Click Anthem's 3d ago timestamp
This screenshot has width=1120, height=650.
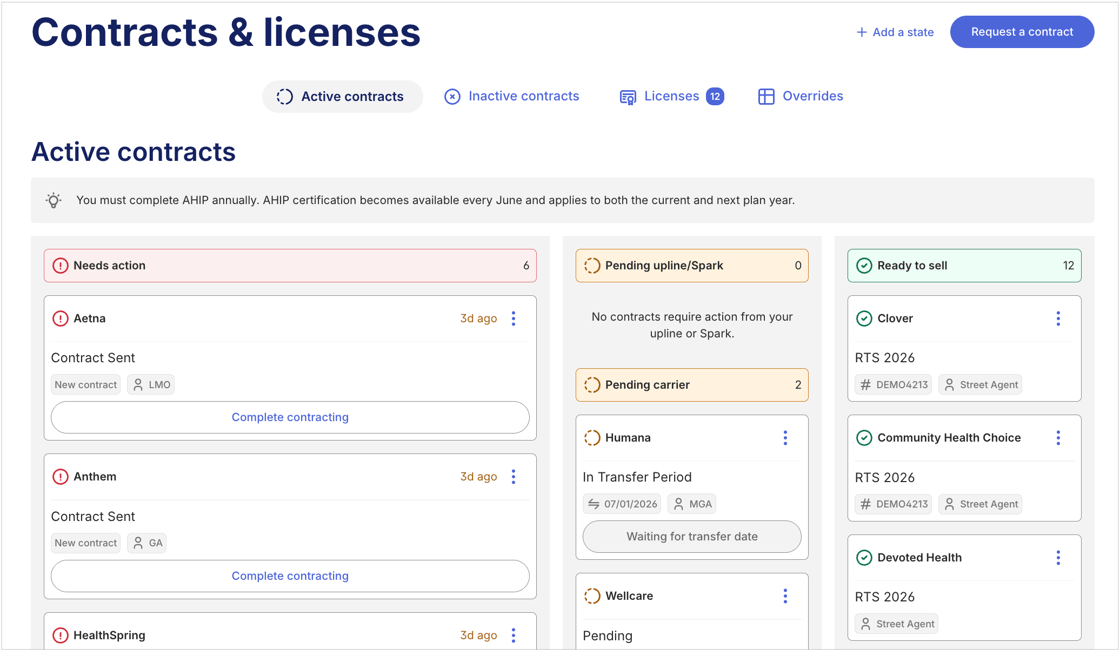click(x=479, y=477)
